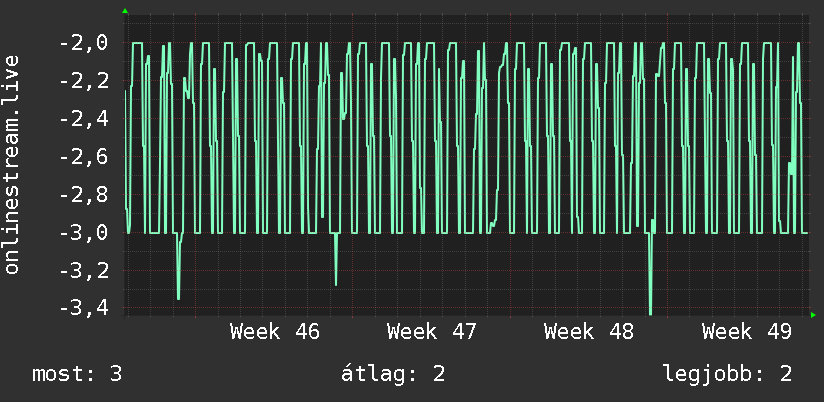Click the 'átlag: 2' average text
The image size is (824, 402).
[x=393, y=374]
